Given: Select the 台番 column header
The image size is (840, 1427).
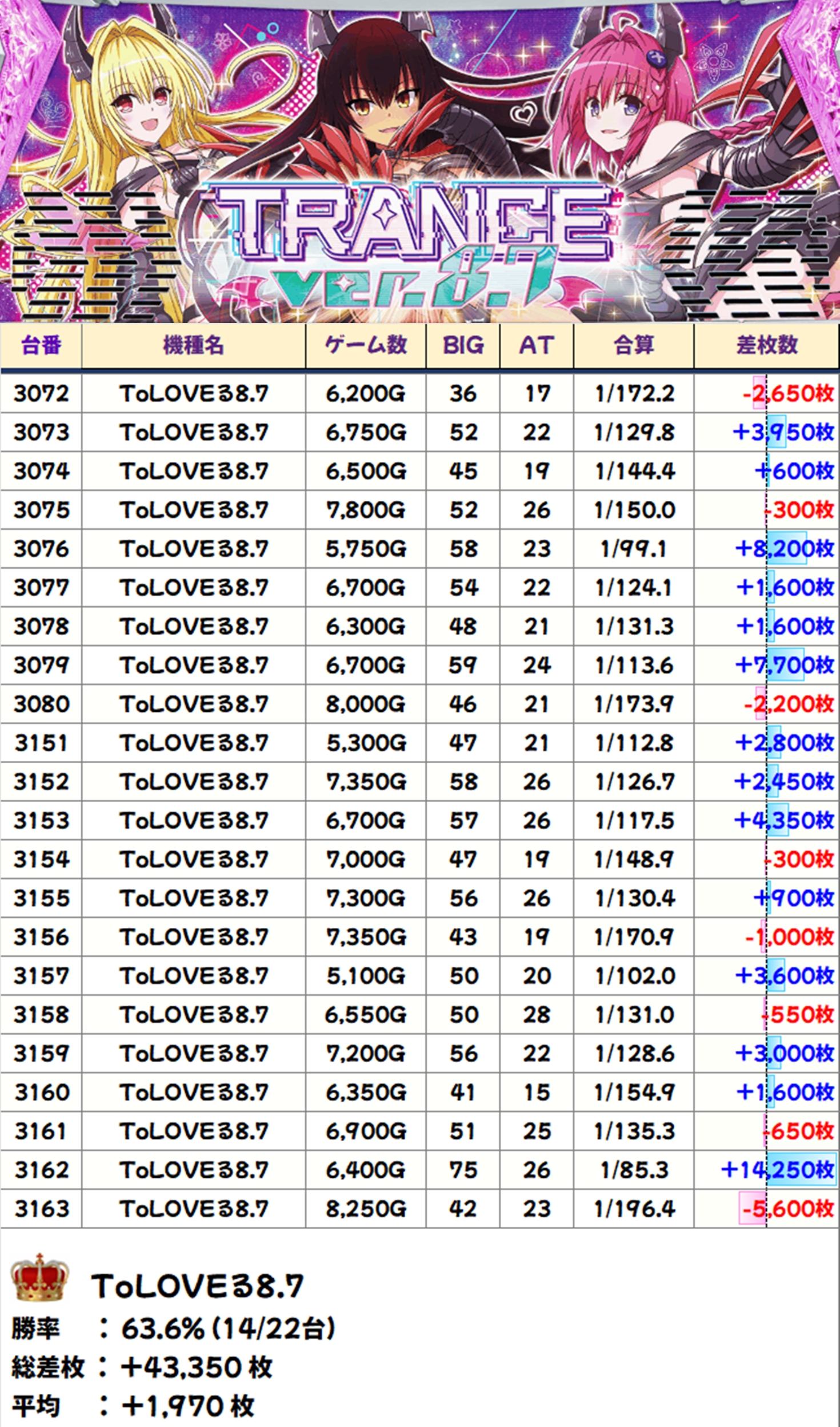Looking at the screenshot, I should [x=41, y=345].
